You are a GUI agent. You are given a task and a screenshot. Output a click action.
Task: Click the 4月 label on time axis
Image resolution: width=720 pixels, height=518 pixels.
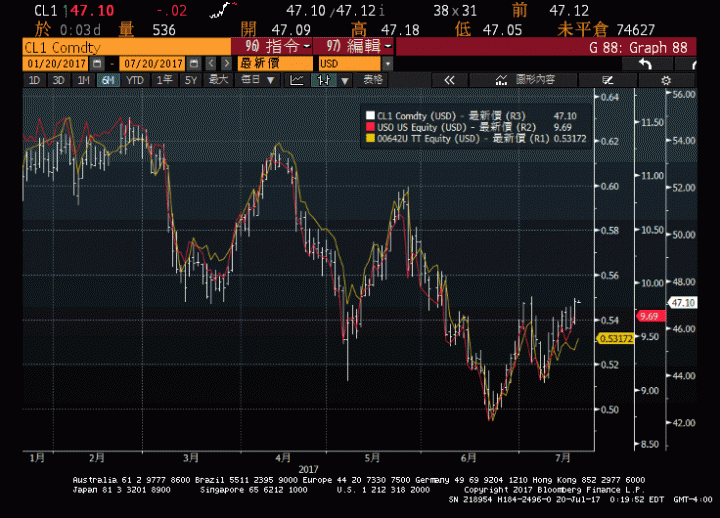(283, 457)
